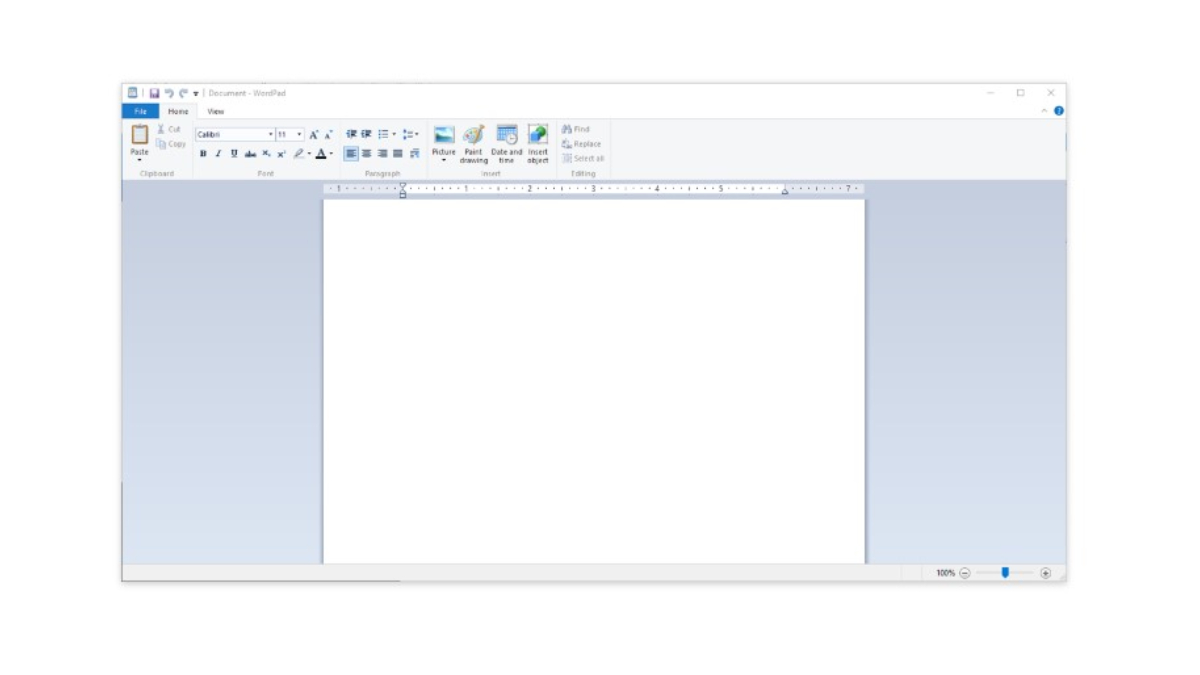Open the File menu
Viewport: 1200px width, 675px height.
click(140, 111)
